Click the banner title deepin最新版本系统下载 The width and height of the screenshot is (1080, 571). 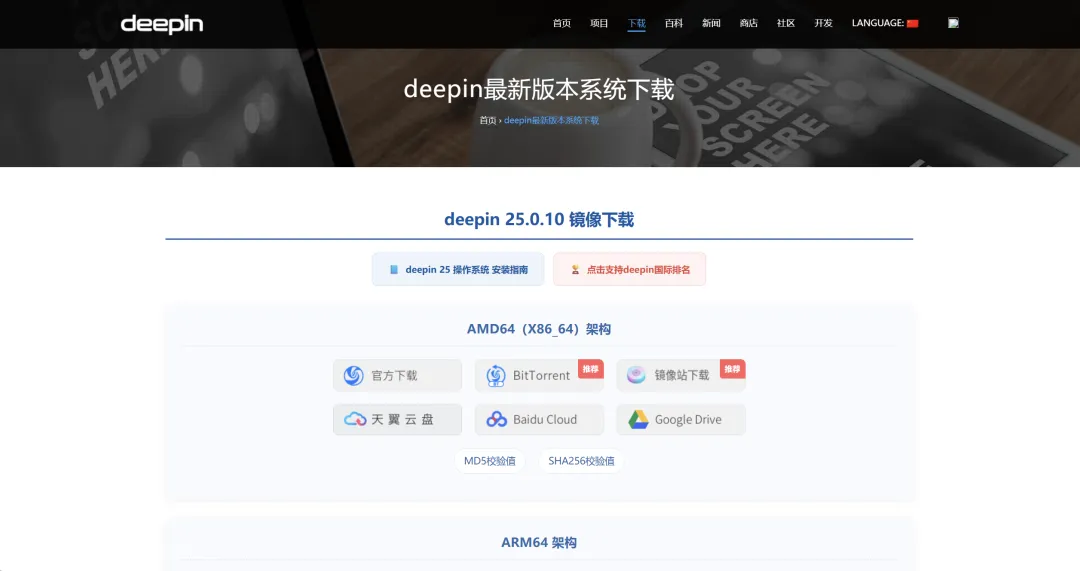(539, 90)
